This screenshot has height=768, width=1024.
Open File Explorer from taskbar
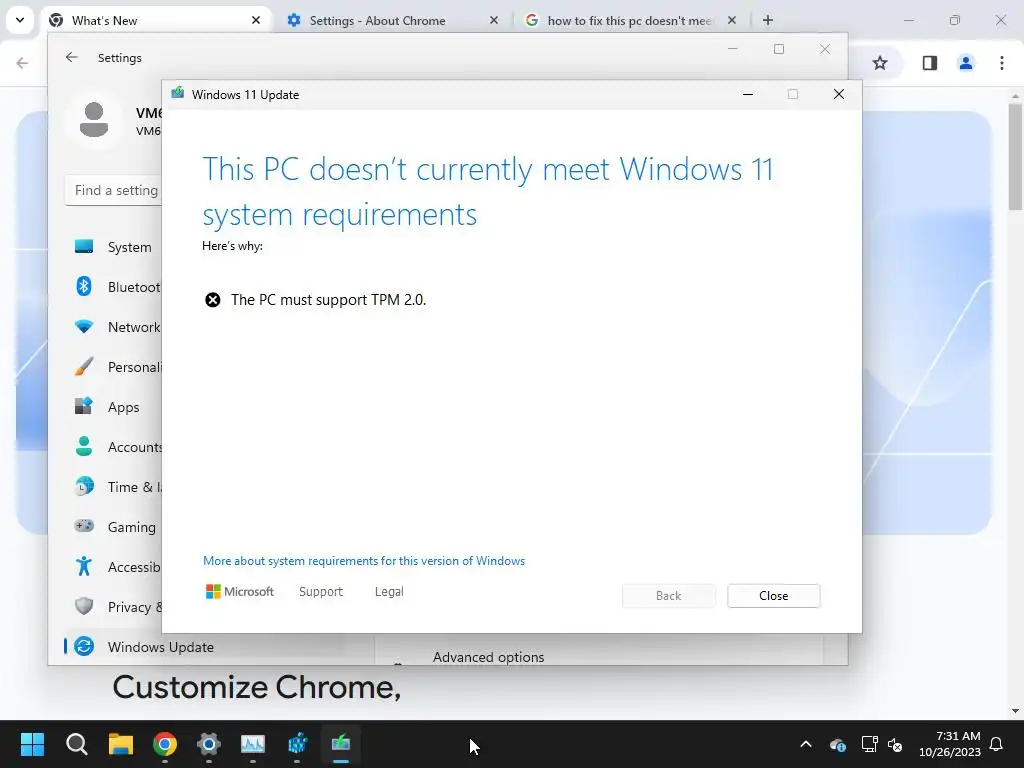point(121,743)
